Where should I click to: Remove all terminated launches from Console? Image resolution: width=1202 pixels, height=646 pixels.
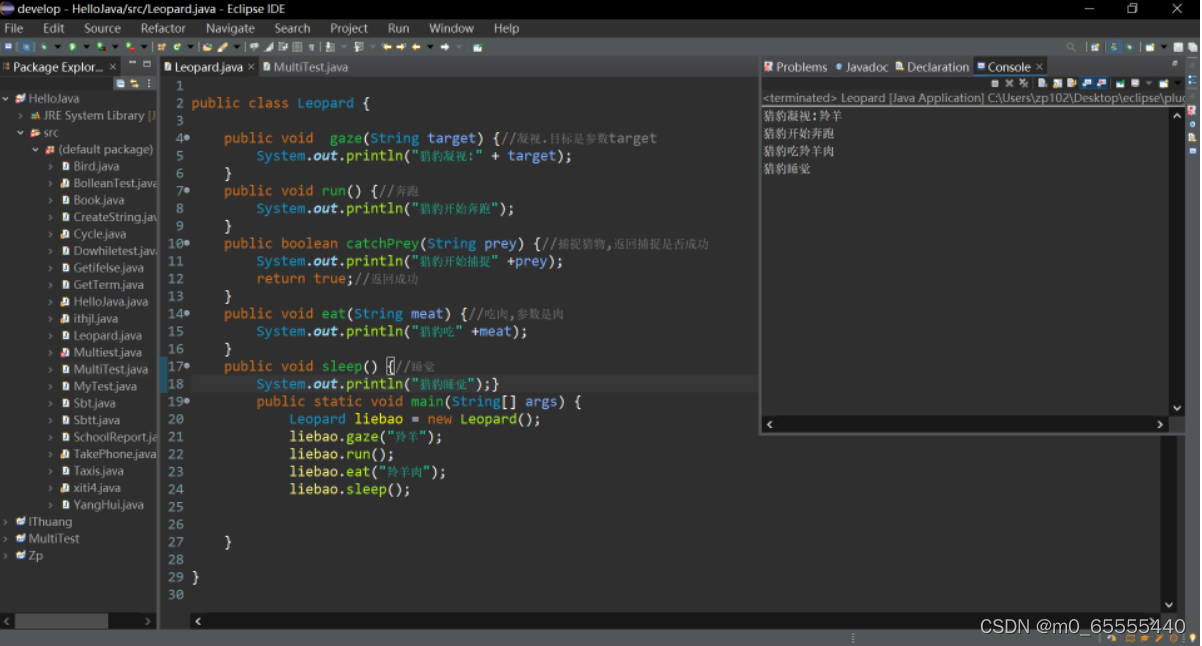tap(1024, 83)
